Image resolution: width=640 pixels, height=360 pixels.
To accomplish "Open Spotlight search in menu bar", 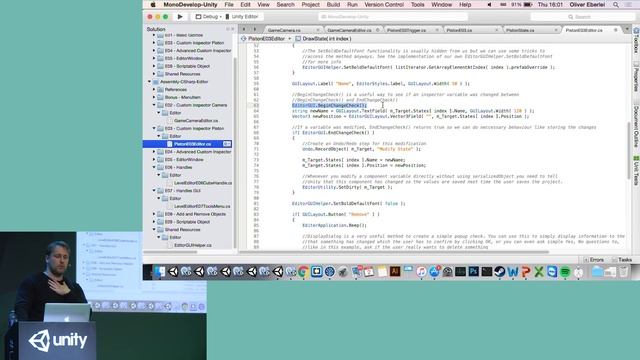I will pos(616,5).
